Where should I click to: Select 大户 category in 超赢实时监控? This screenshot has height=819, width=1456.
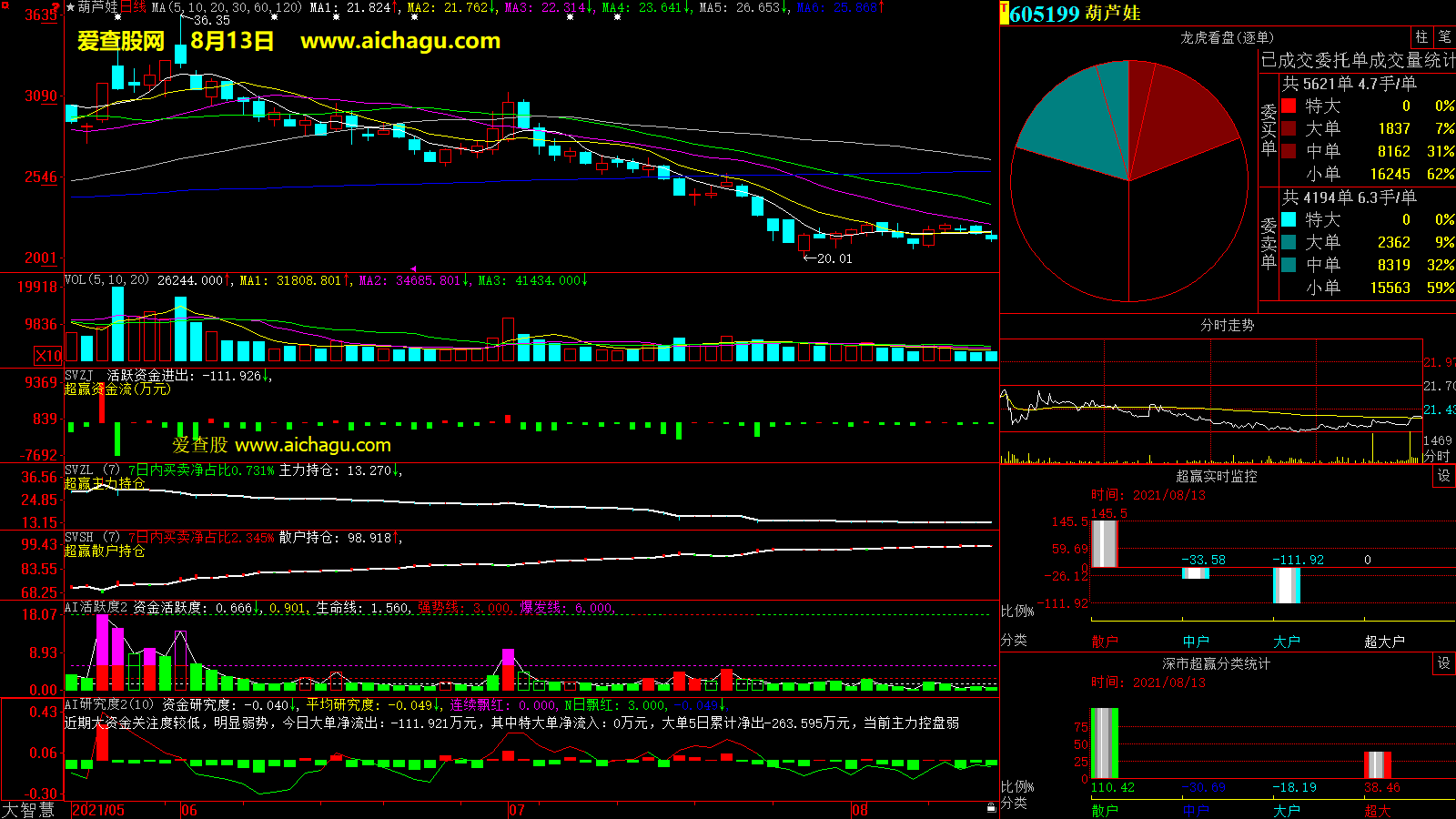click(1286, 642)
